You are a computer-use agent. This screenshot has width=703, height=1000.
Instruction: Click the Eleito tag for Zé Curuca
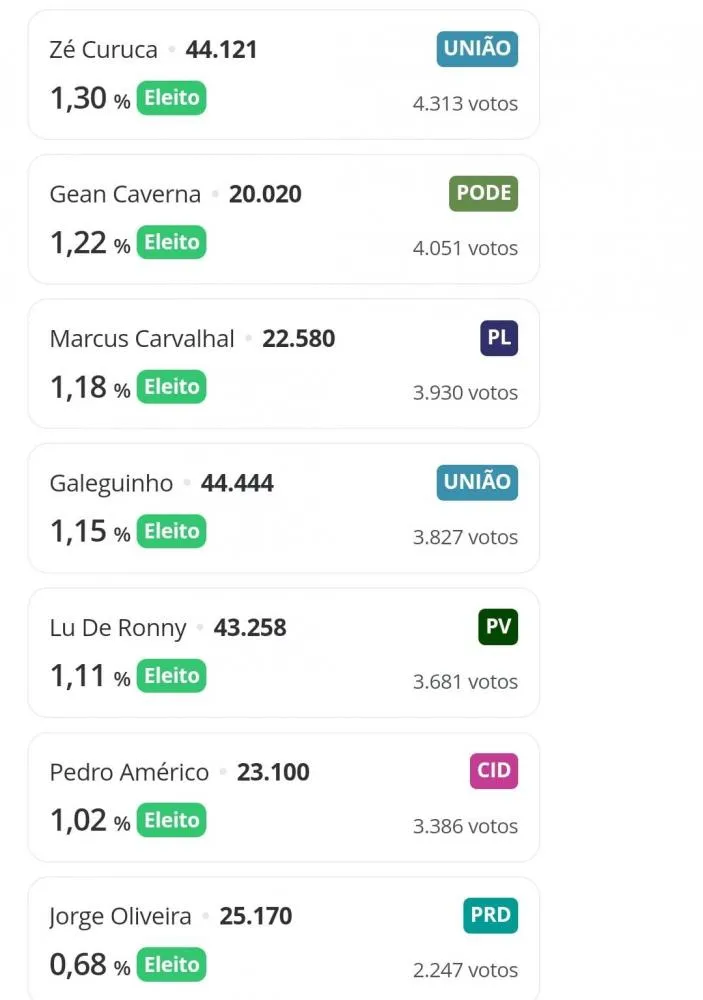172,98
